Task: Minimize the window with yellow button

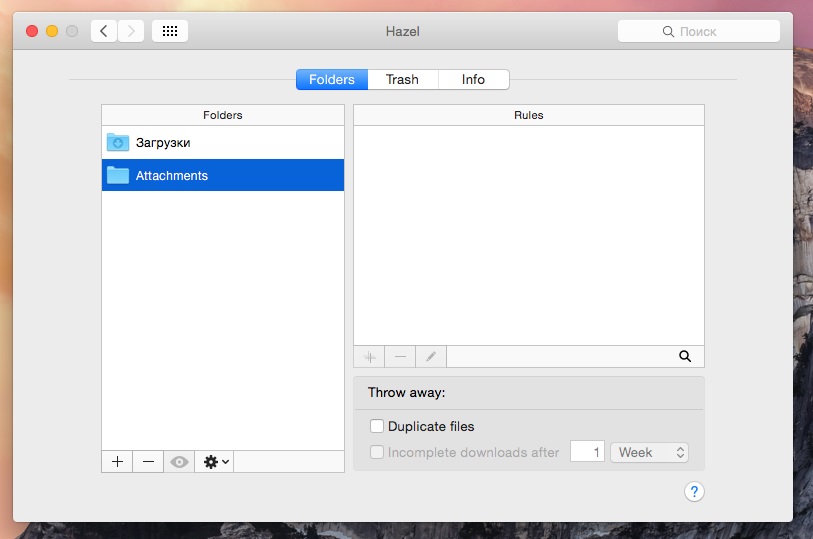Action: coord(52,31)
